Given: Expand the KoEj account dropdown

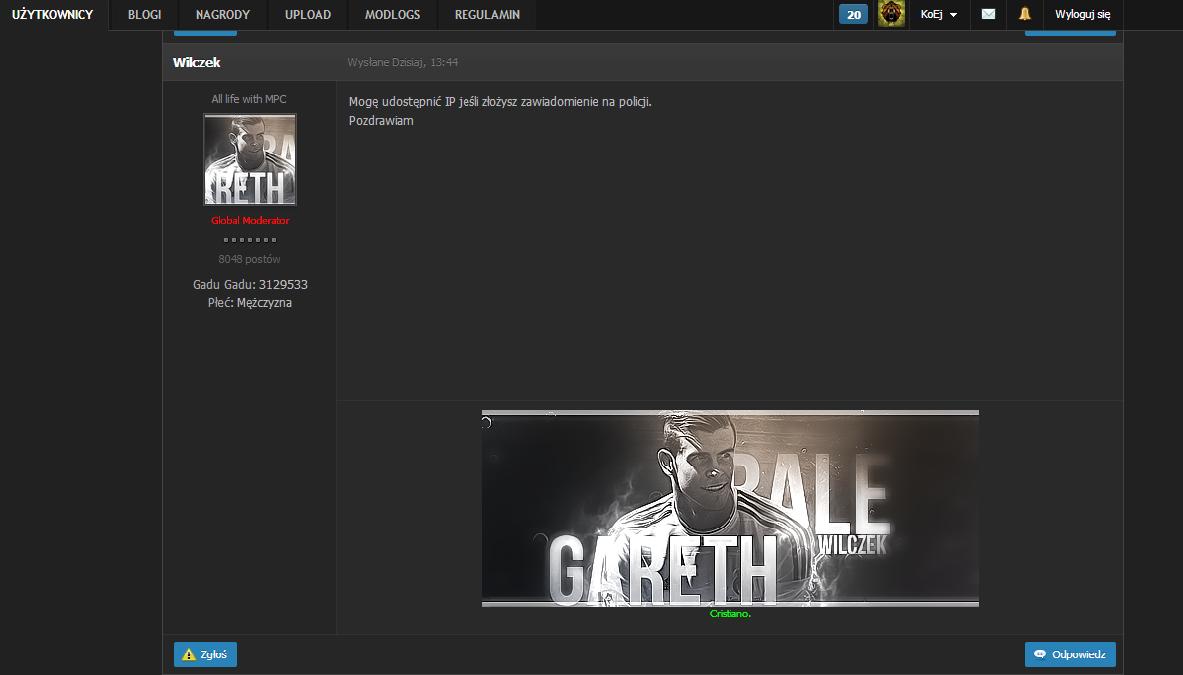Looking at the screenshot, I should tap(939, 14).
